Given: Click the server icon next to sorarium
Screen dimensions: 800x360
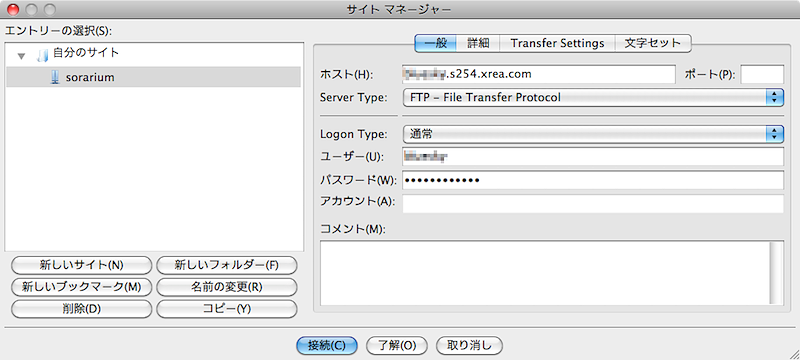Looking at the screenshot, I should click(55, 78).
